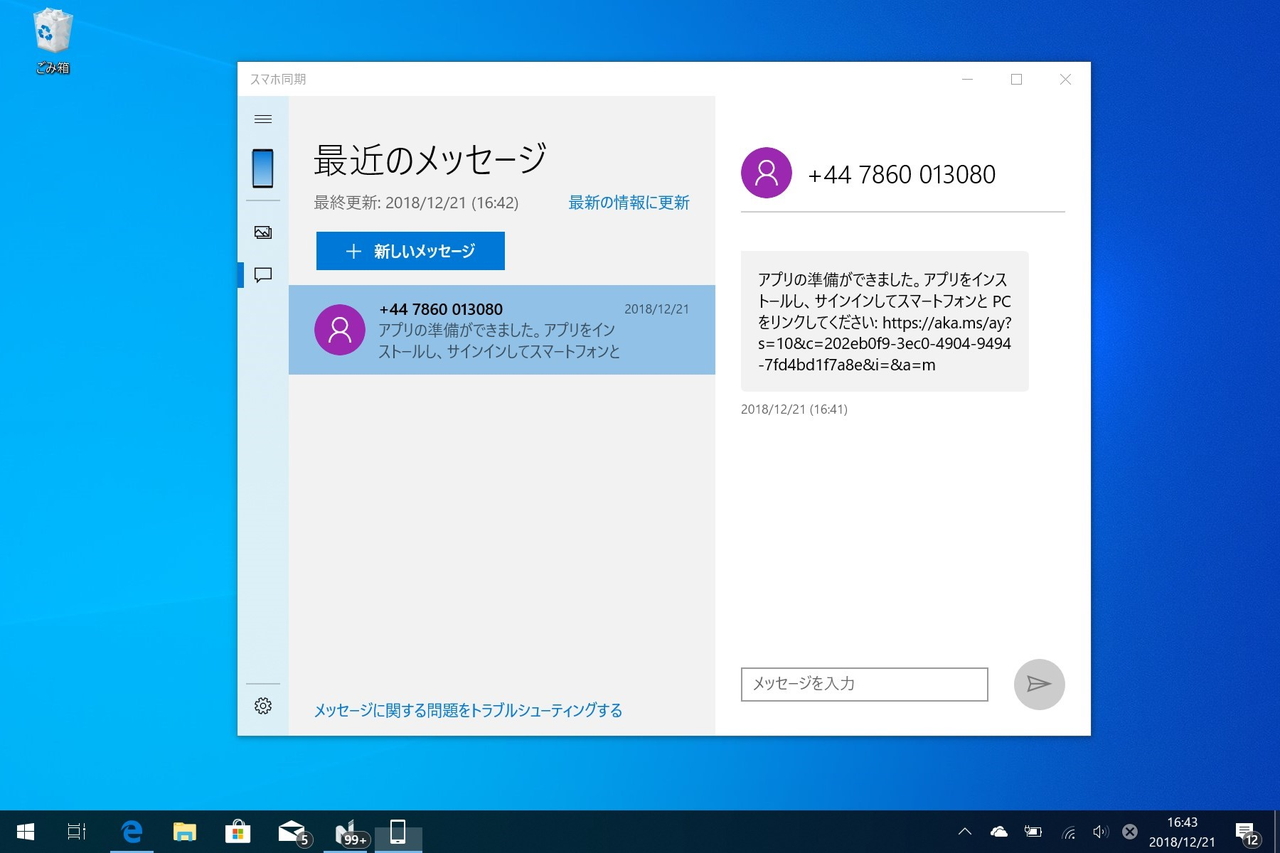This screenshot has height=853, width=1280.
Task: Launch Microsoft Edge from the taskbar
Action: (133, 831)
